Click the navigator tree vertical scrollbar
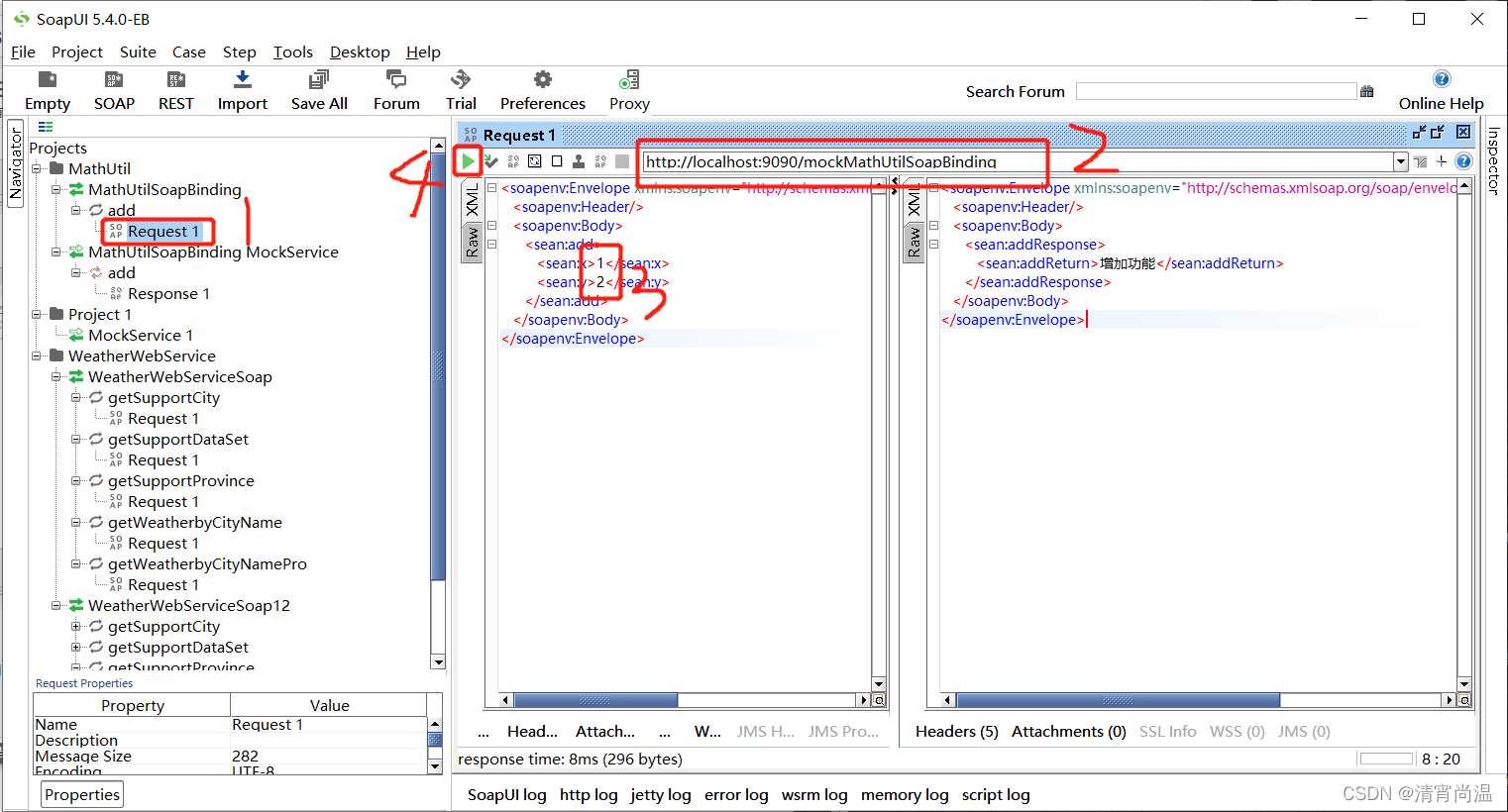This screenshot has height=812, width=1508. (x=438, y=403)
